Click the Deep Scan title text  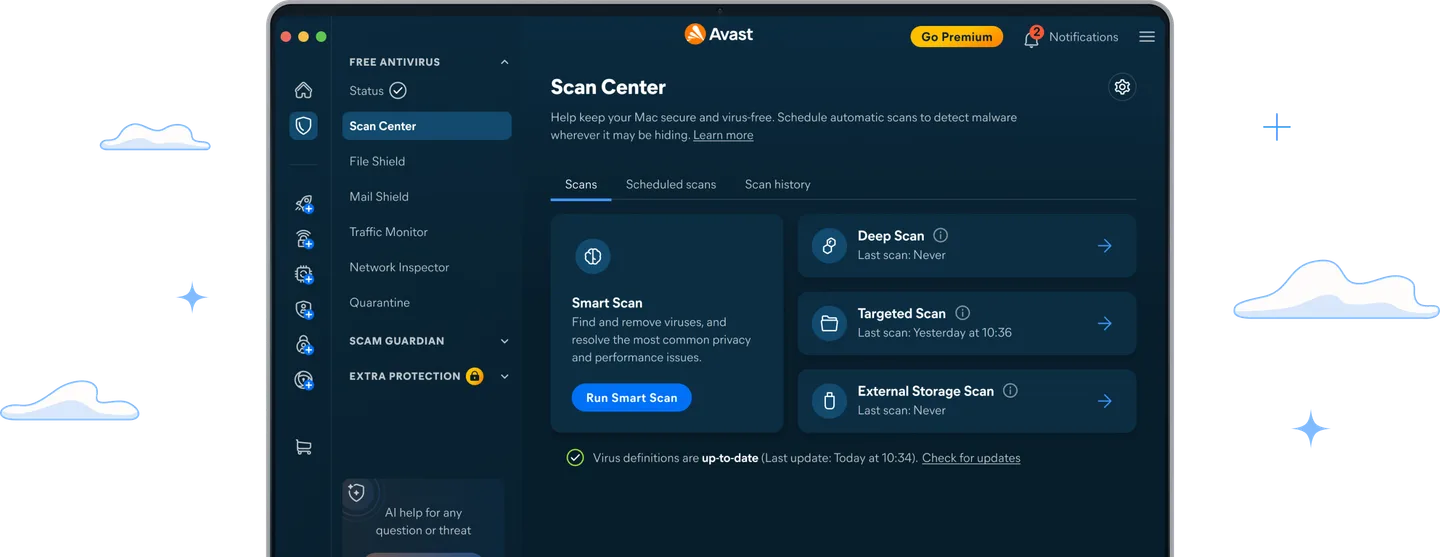tap(890, 236)
